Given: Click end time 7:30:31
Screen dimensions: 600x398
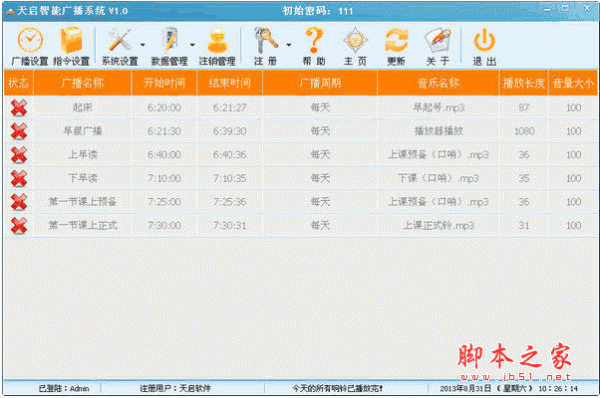Looking at the screenshot, I should pos(230,225).
